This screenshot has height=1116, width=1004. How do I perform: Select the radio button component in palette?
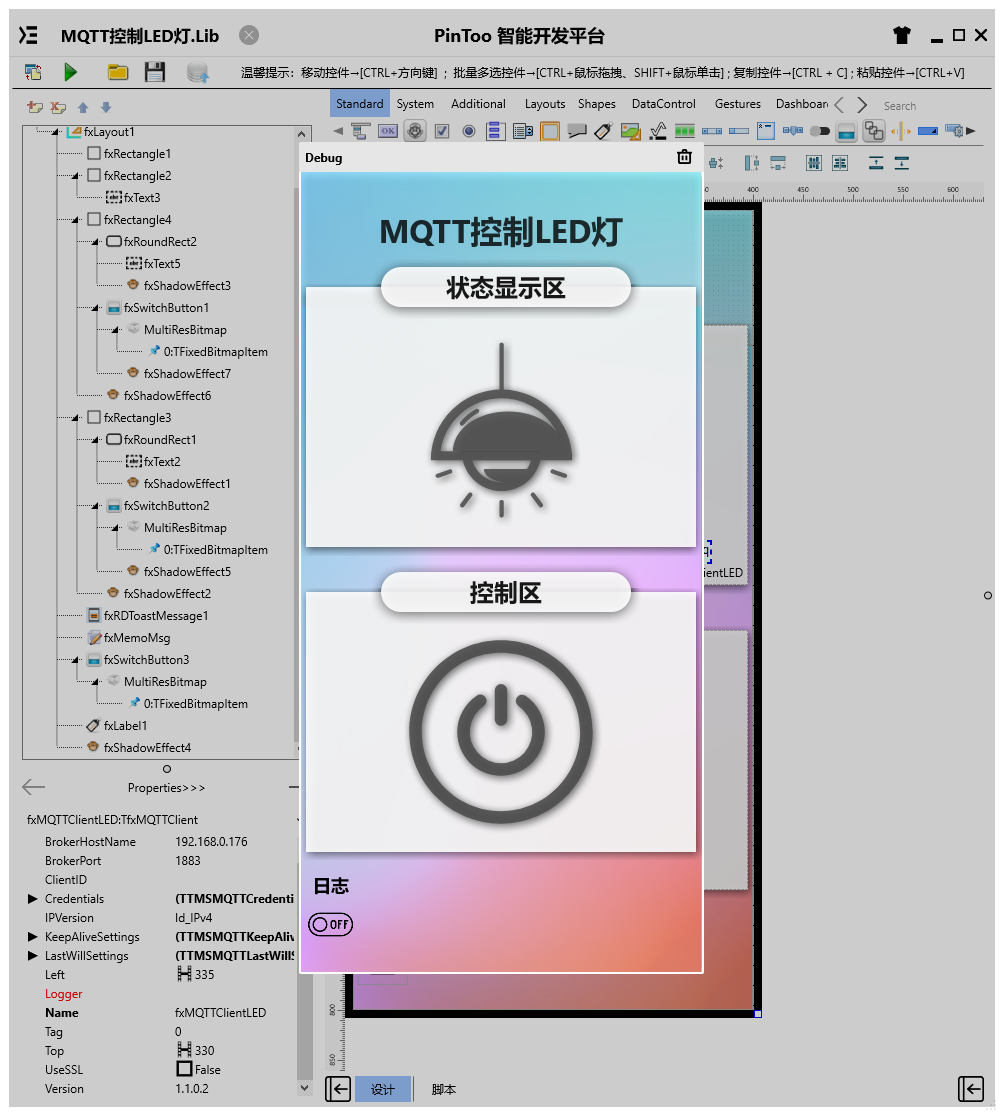pyautogui.click(x=469, y=131)
